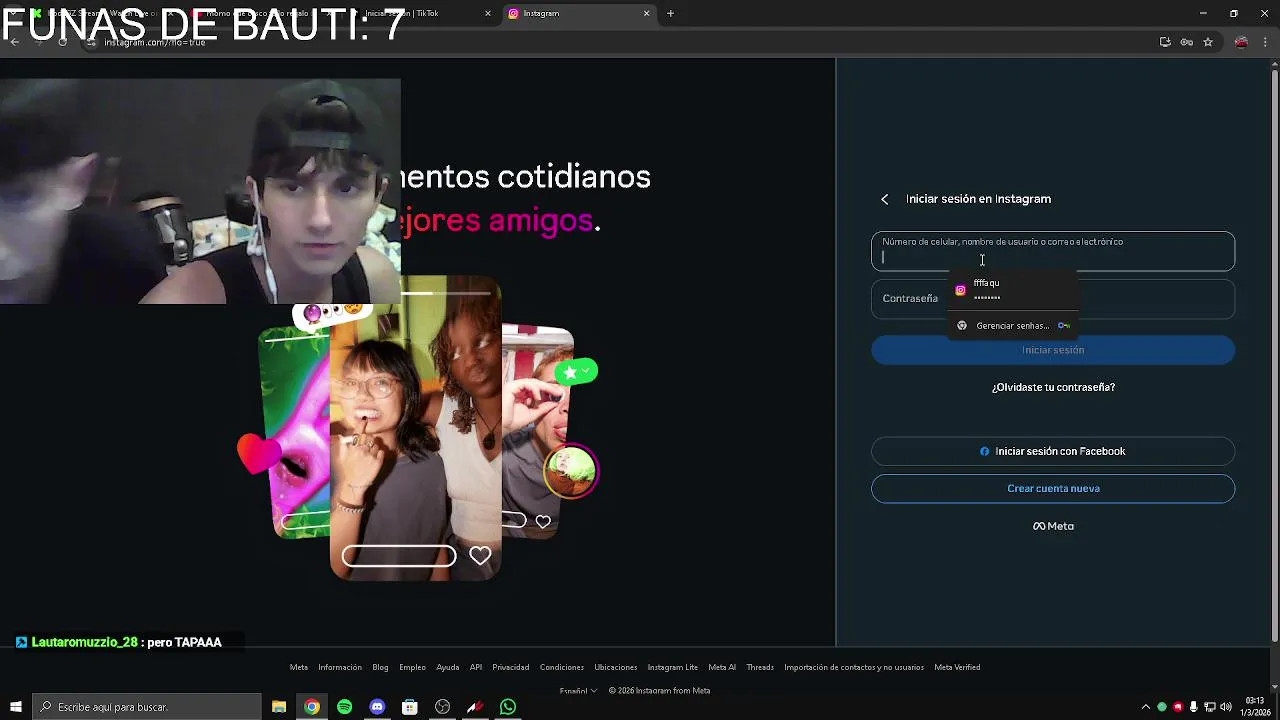Viewport: 1280px width, 720px height.
Task: Click the microphone tray icon
Action: [x=1194, y=707]
